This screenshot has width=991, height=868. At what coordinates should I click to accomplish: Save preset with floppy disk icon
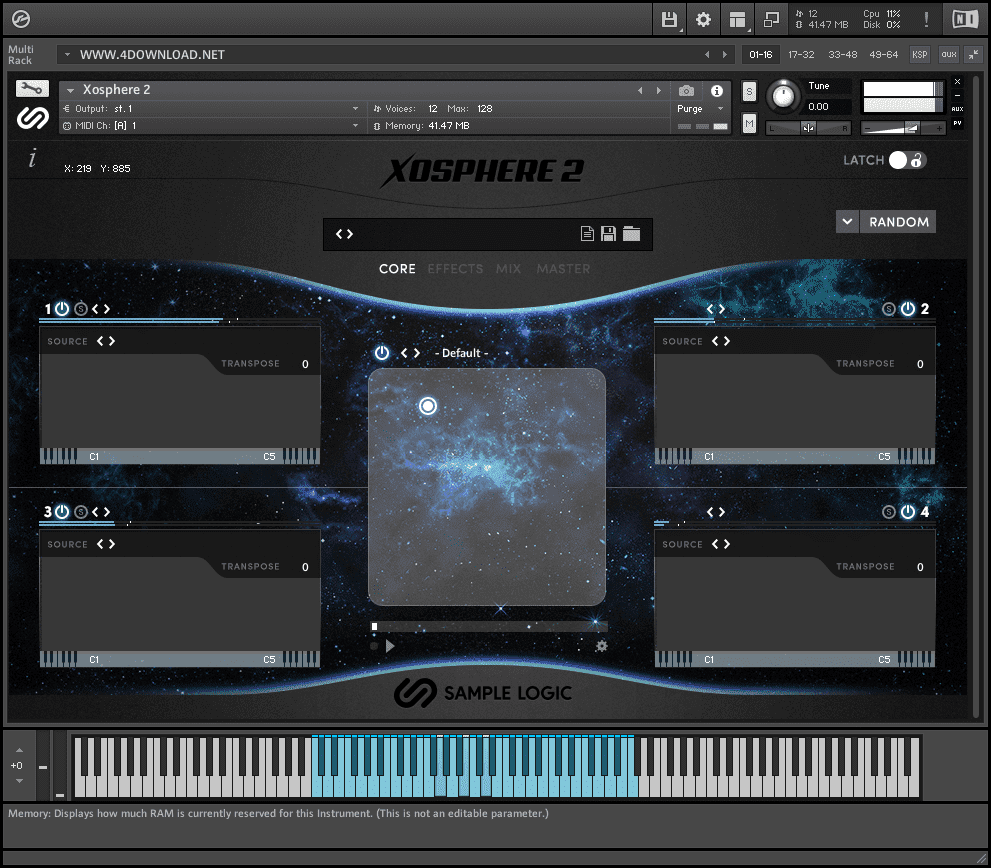point(608,234)
